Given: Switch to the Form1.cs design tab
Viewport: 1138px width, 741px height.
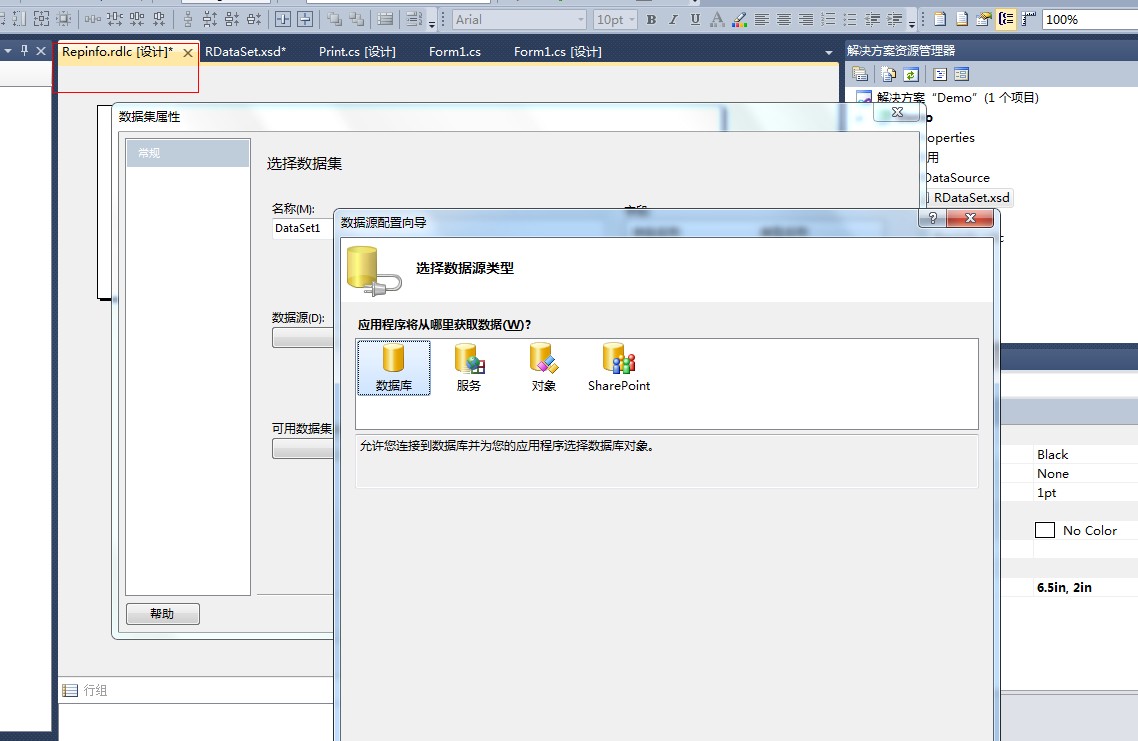Looking at the screenshot, I should click(557, 52).
